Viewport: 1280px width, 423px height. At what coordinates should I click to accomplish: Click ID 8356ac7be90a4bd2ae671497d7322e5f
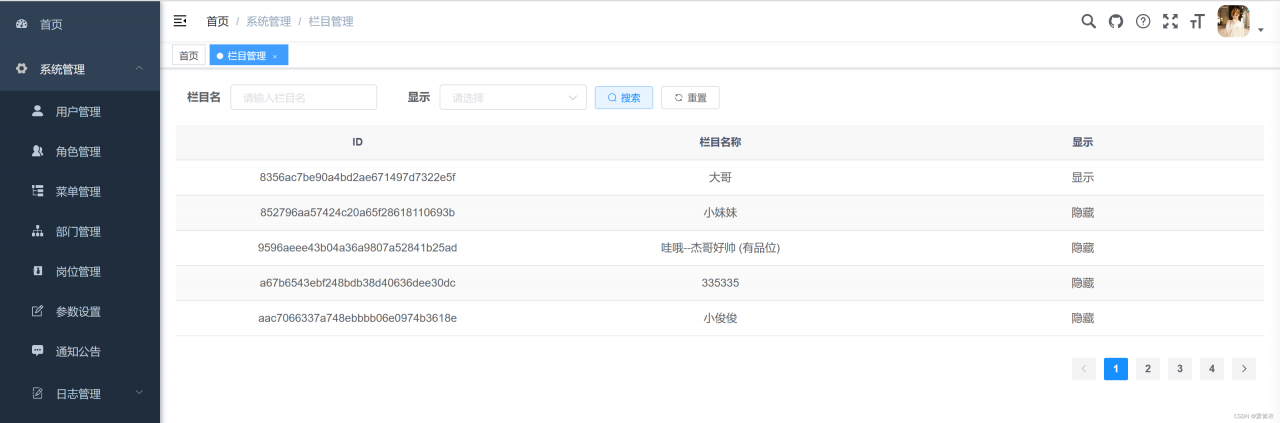358,177
